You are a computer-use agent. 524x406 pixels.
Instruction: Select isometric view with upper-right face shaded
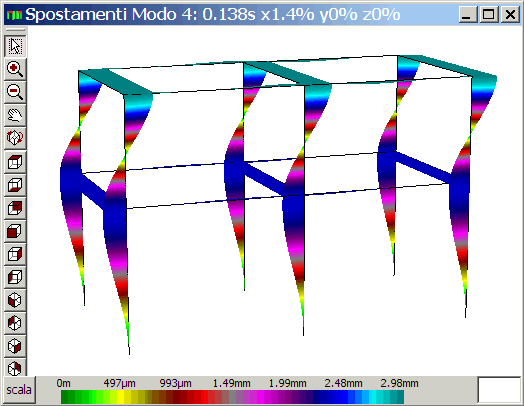click(x=15, y=368)
